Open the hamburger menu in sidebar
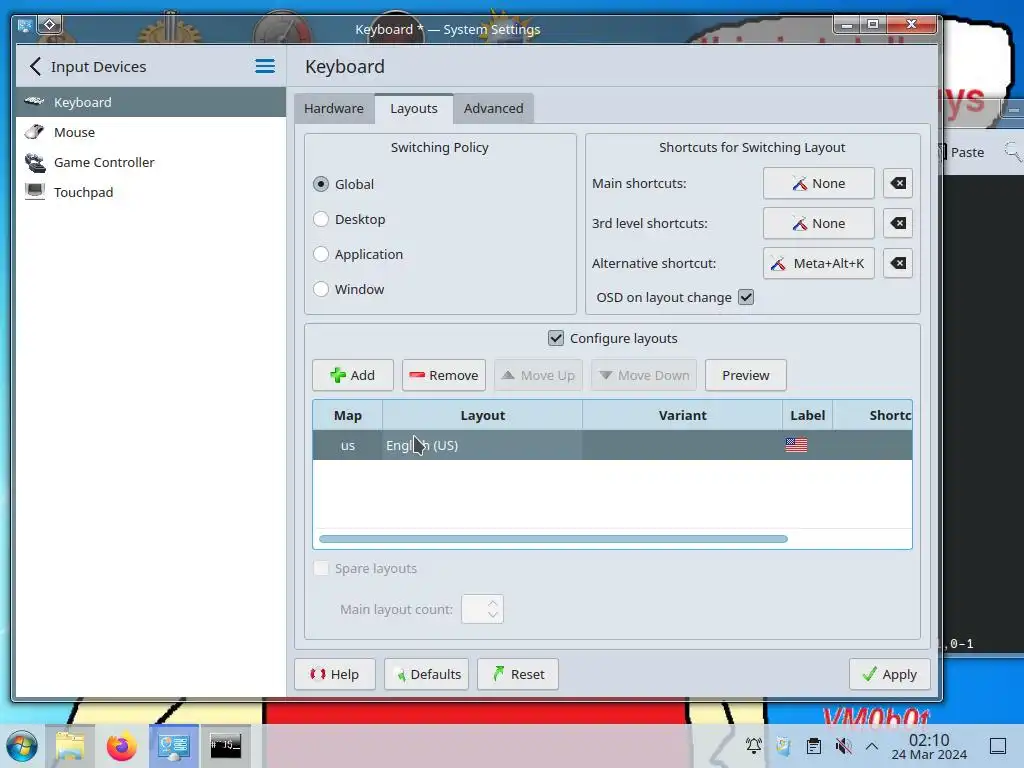The width and height of the screenshot is (1024, 768). (x=264, y=66)
